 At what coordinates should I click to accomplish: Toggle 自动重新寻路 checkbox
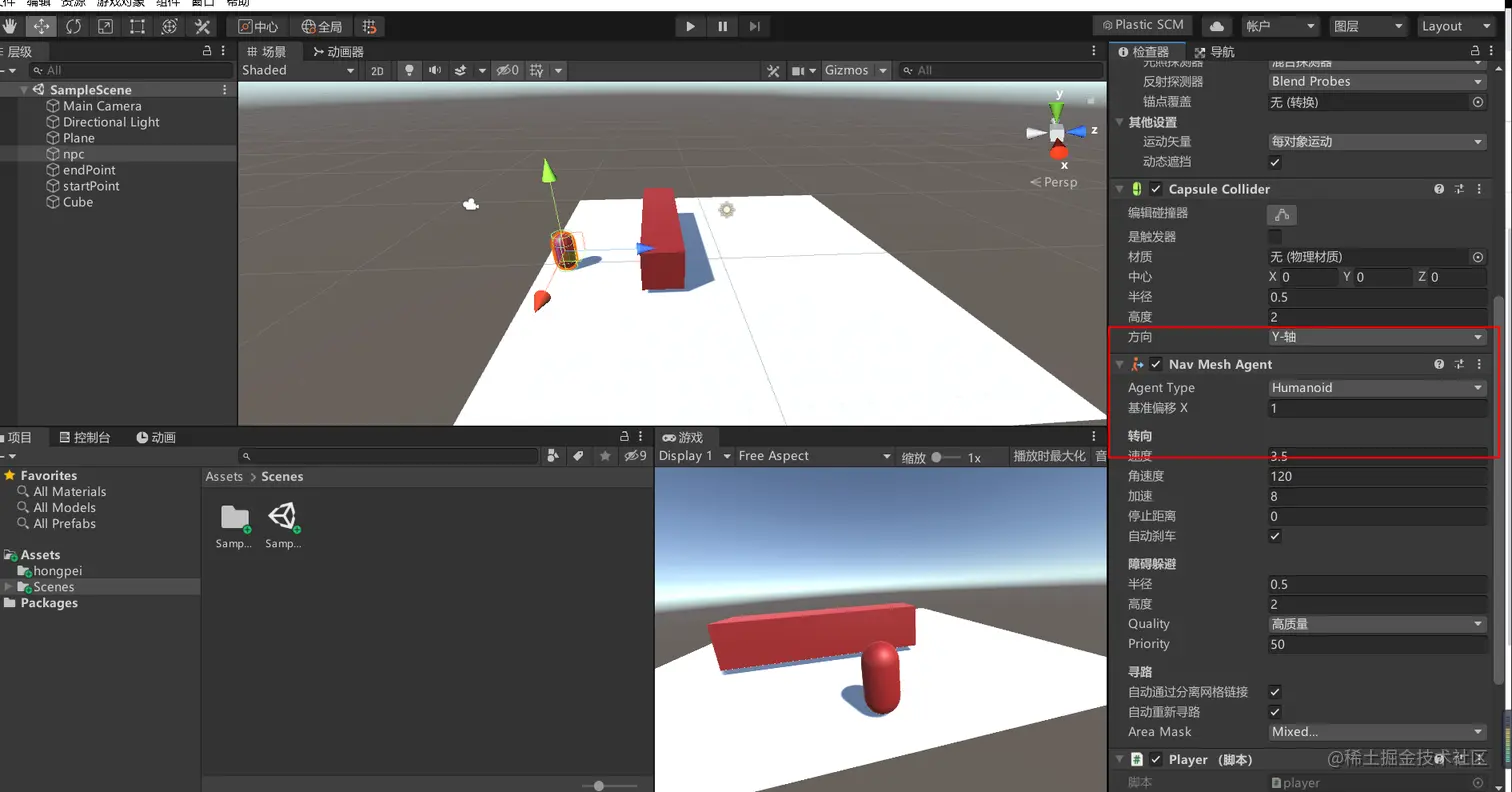pyautogui.click(x=1275, y=712)
